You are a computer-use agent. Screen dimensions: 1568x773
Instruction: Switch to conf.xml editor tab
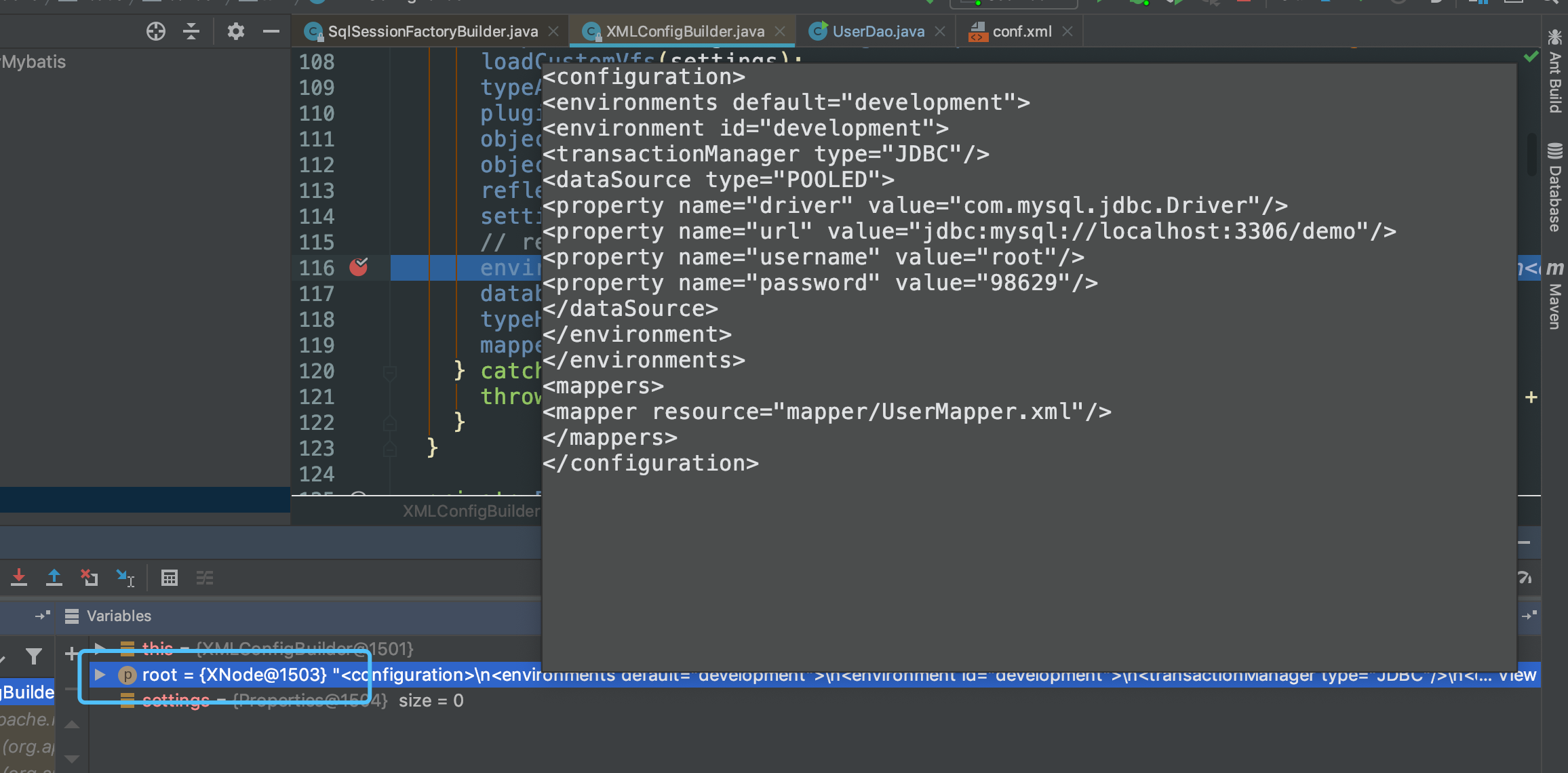1021,31
